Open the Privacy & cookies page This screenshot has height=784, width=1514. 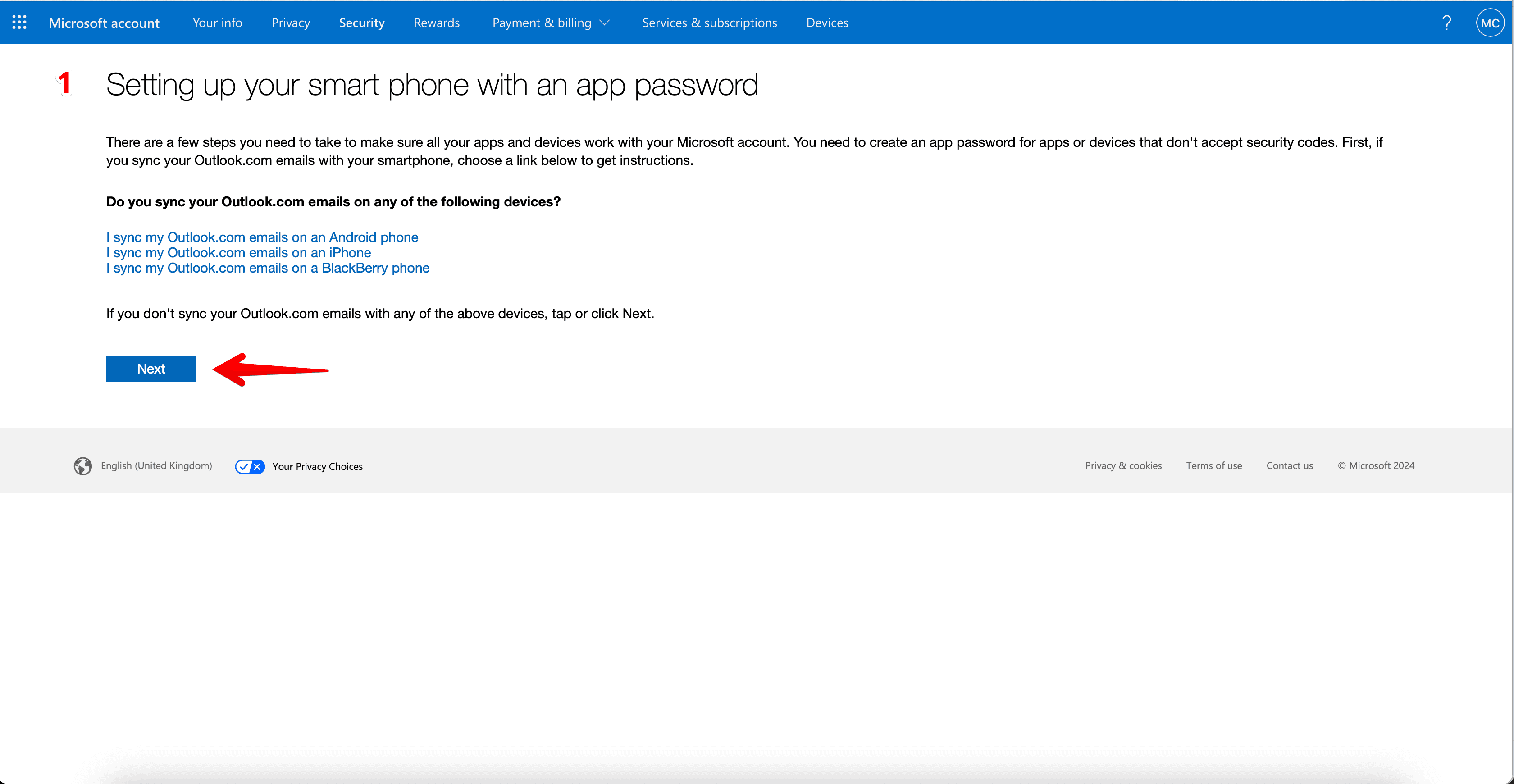1123,465
